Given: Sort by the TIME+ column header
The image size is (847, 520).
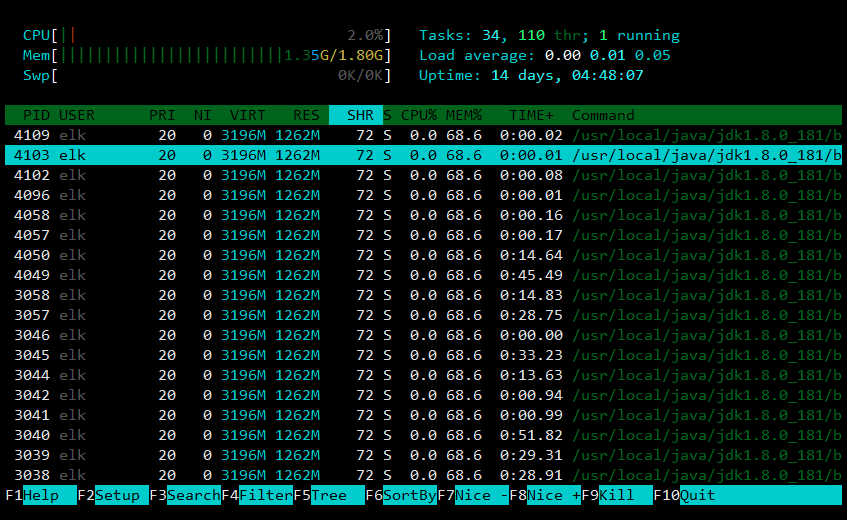Looking at the screenshot, I should [532, 115].
